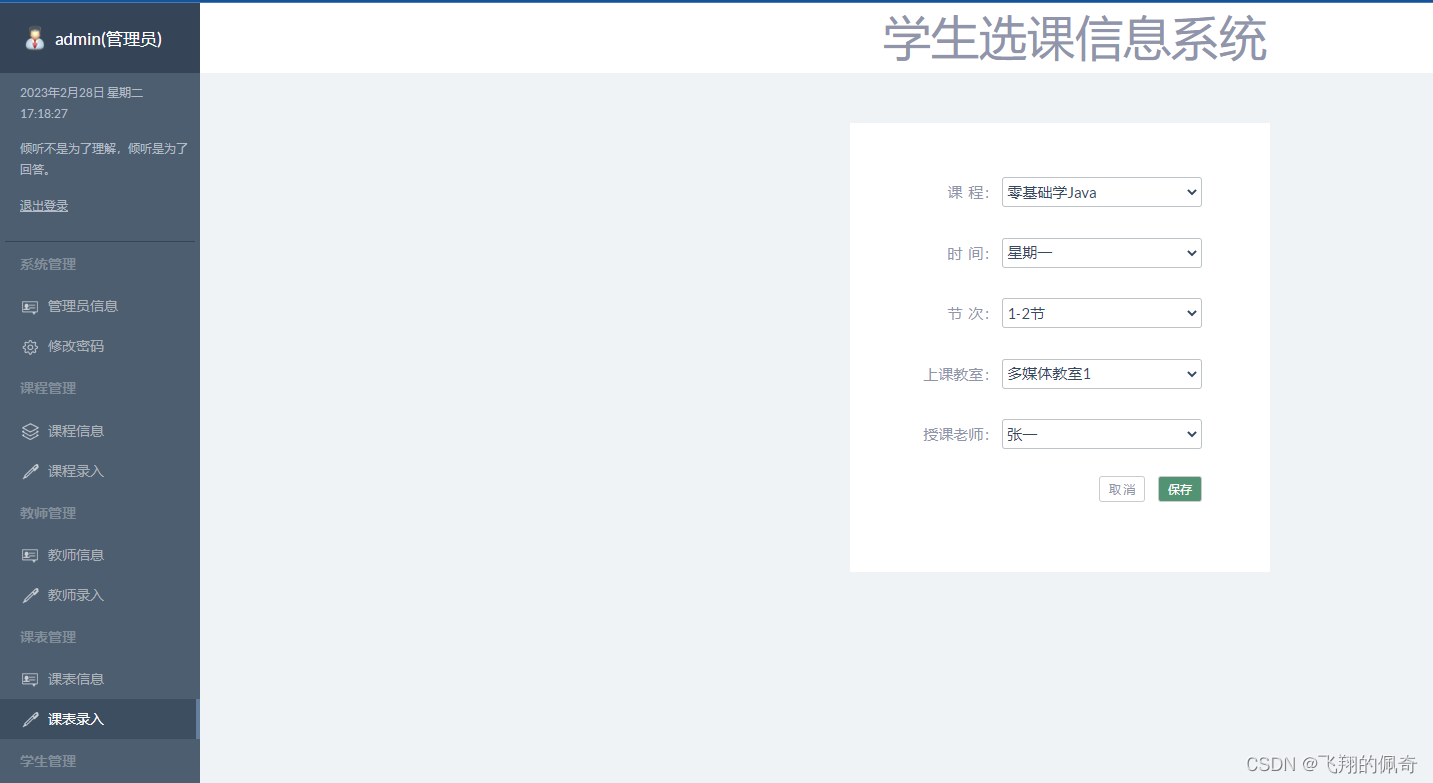The image size is (1433, 783).
Task: Click the pen icon beside 教师录入
Action: pos(30,595)
